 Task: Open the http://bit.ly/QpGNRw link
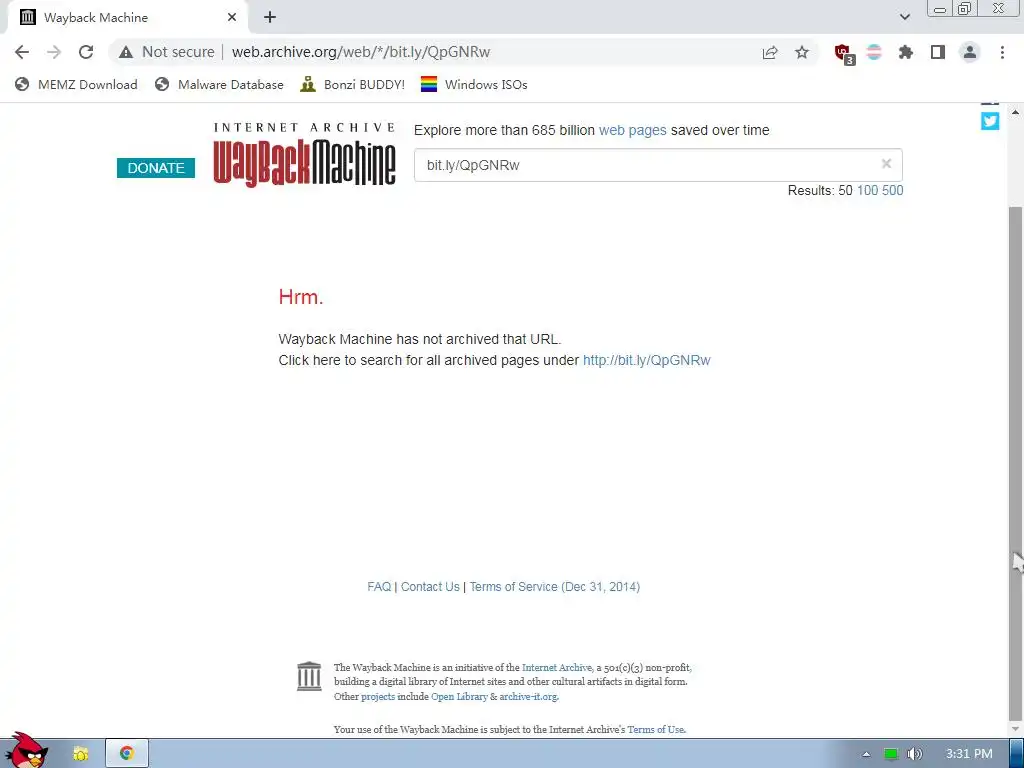point(647,360)
